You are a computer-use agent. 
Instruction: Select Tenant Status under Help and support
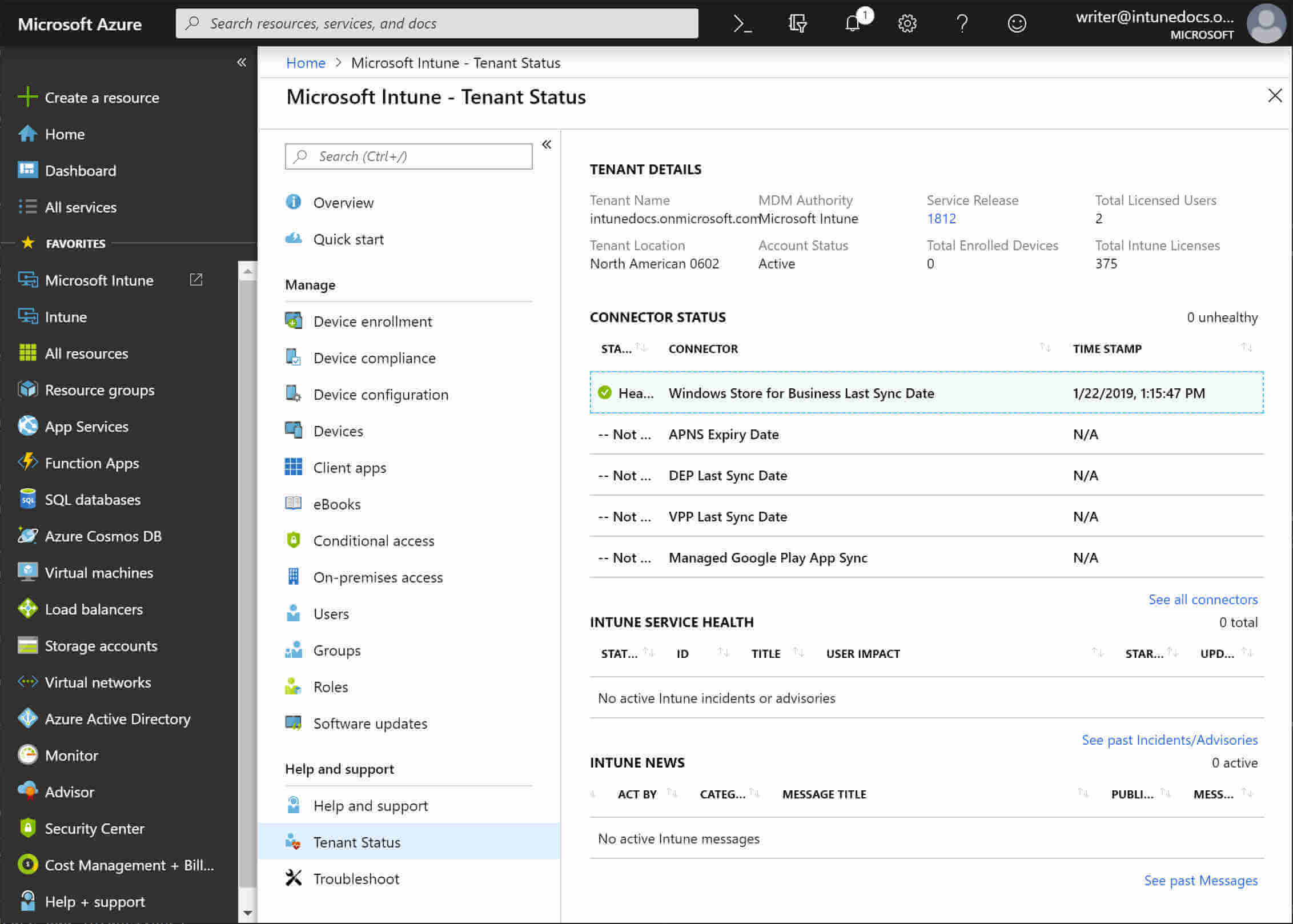click(356, 842)
